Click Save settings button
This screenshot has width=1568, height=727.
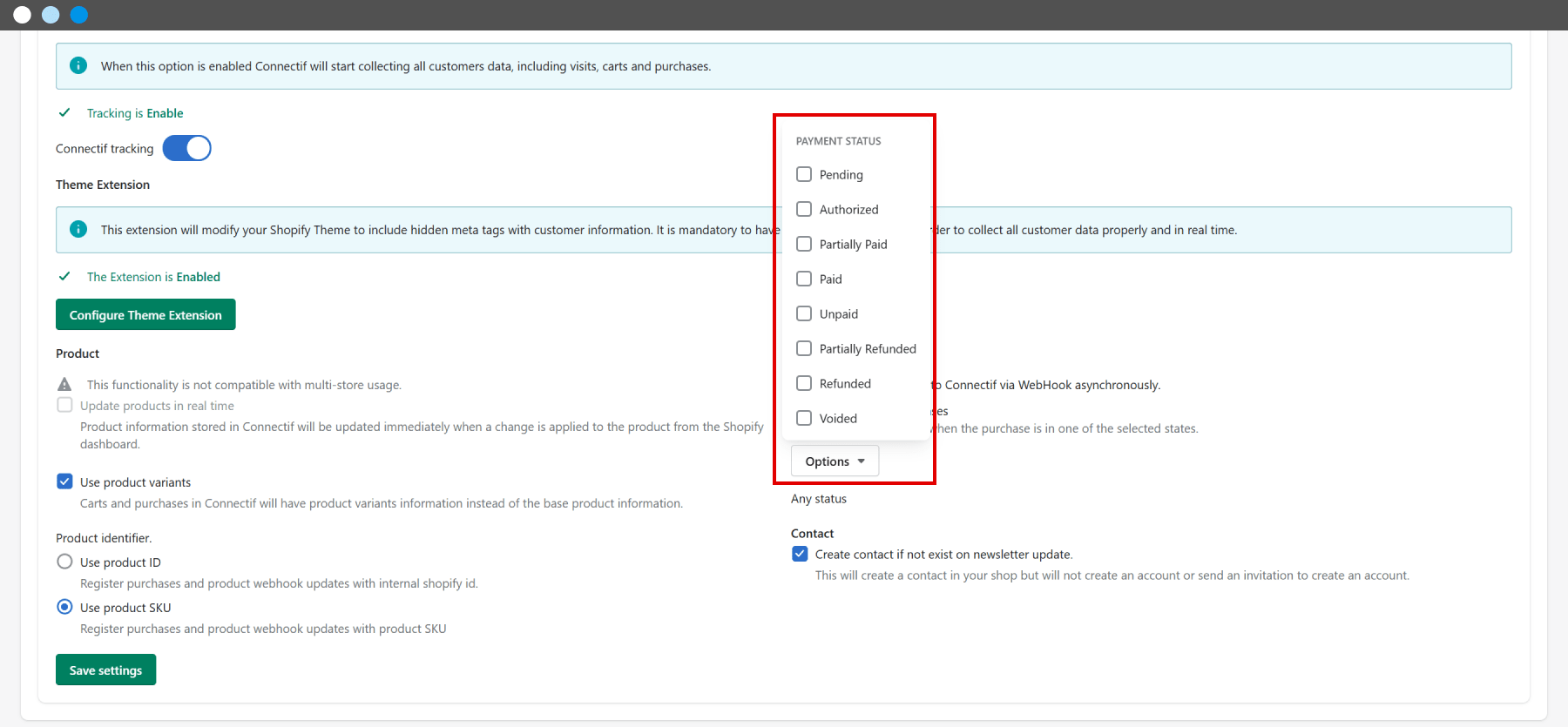pyautogui.click(x=105, y=670)
